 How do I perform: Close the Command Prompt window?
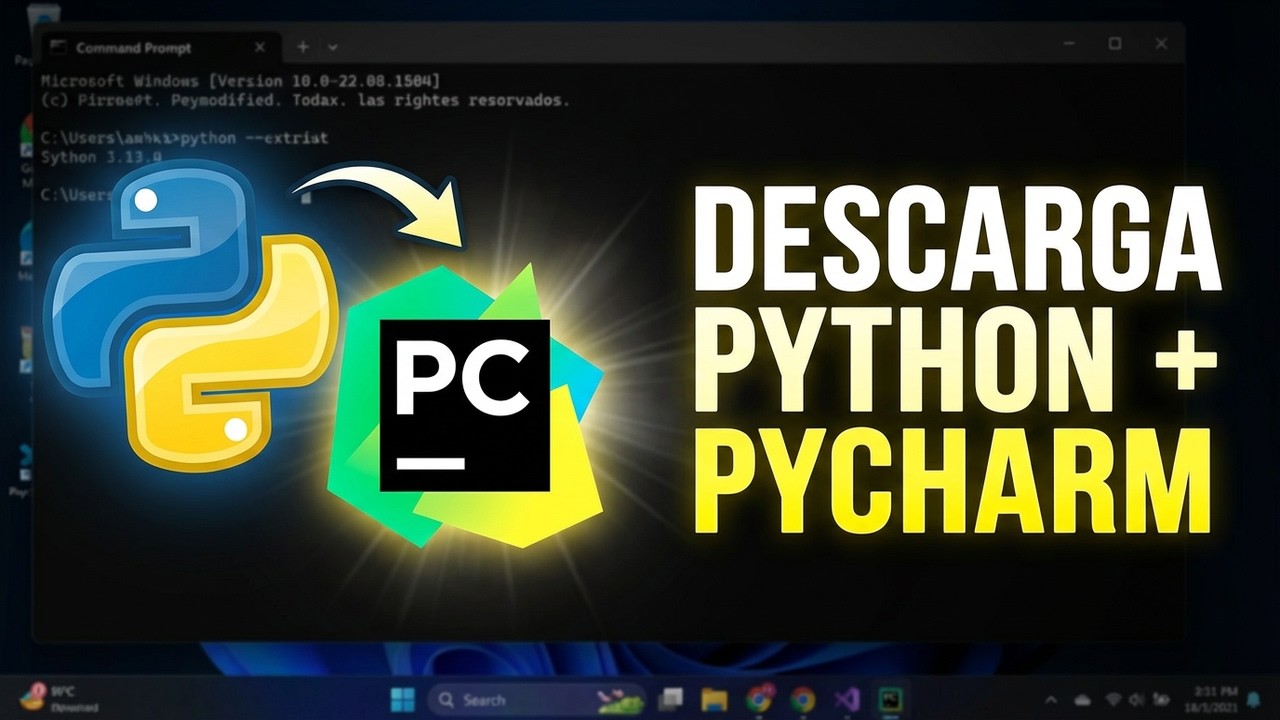tap(1161, 44)
